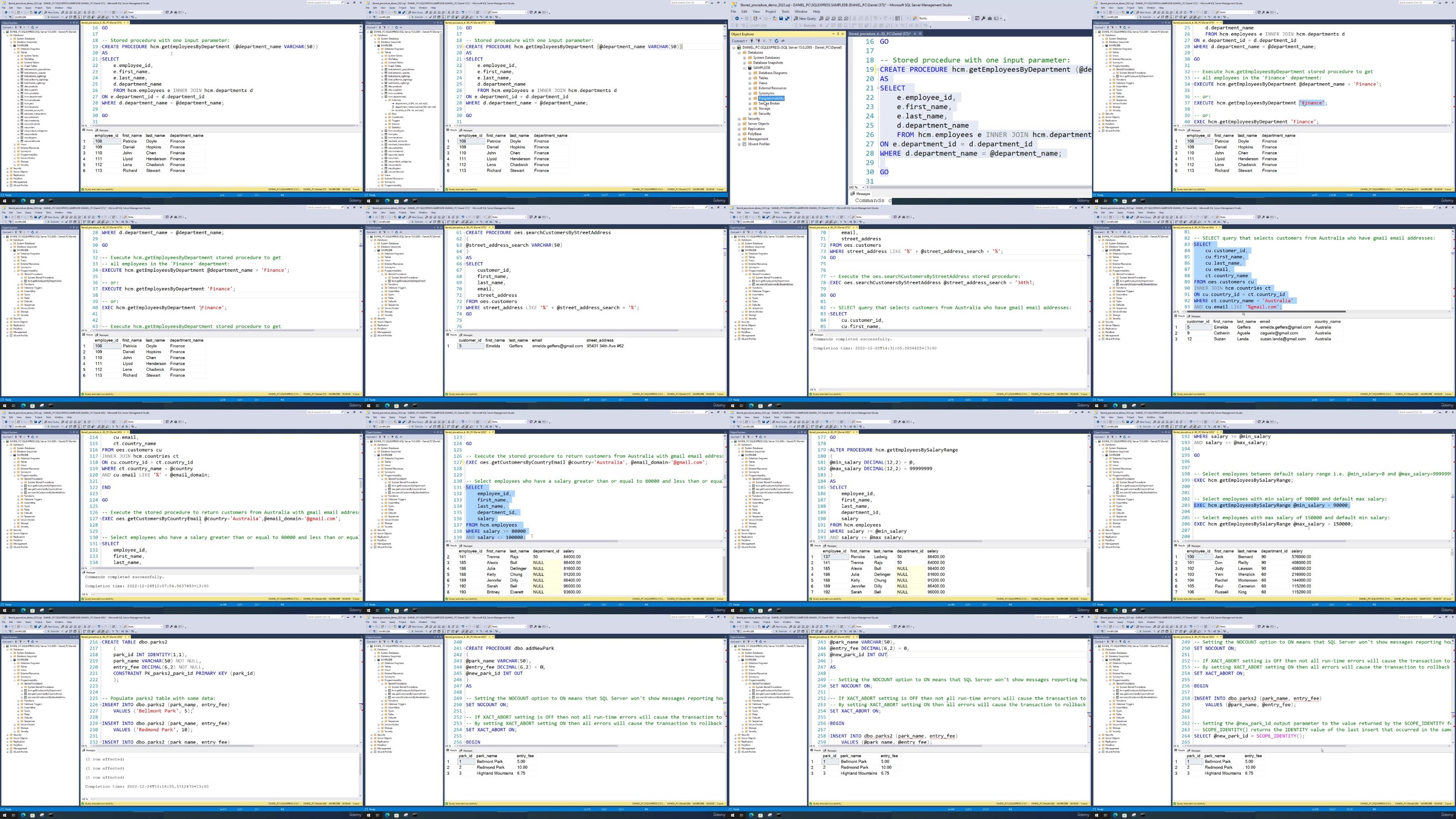Click the Refresh icon in enlarged Object Explorer
The image size is (1456, 819).
pyautogui.click(x=777, y=40)
